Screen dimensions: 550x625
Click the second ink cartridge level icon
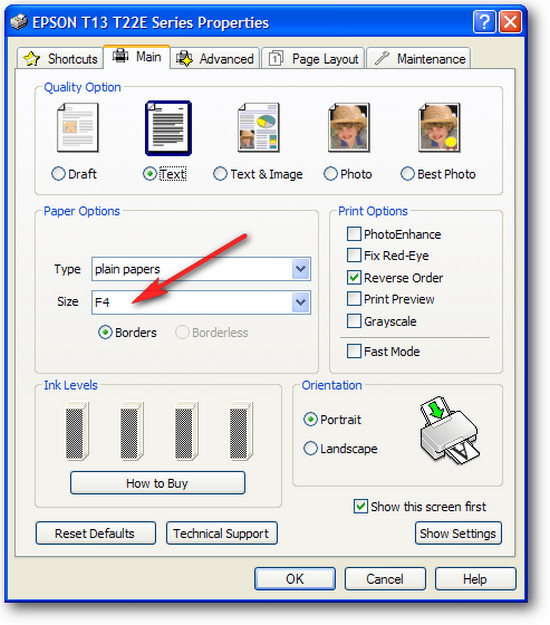pos(132,431)
